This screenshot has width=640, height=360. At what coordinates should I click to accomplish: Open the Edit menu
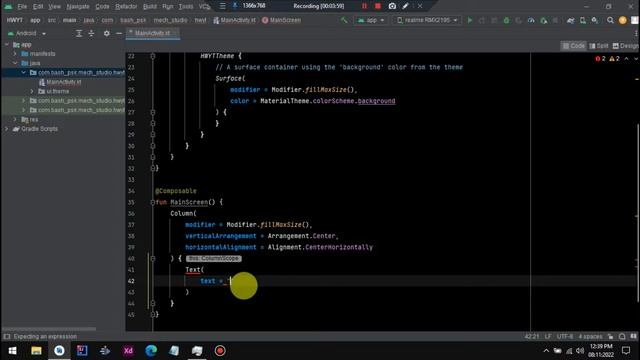[38, 7]
